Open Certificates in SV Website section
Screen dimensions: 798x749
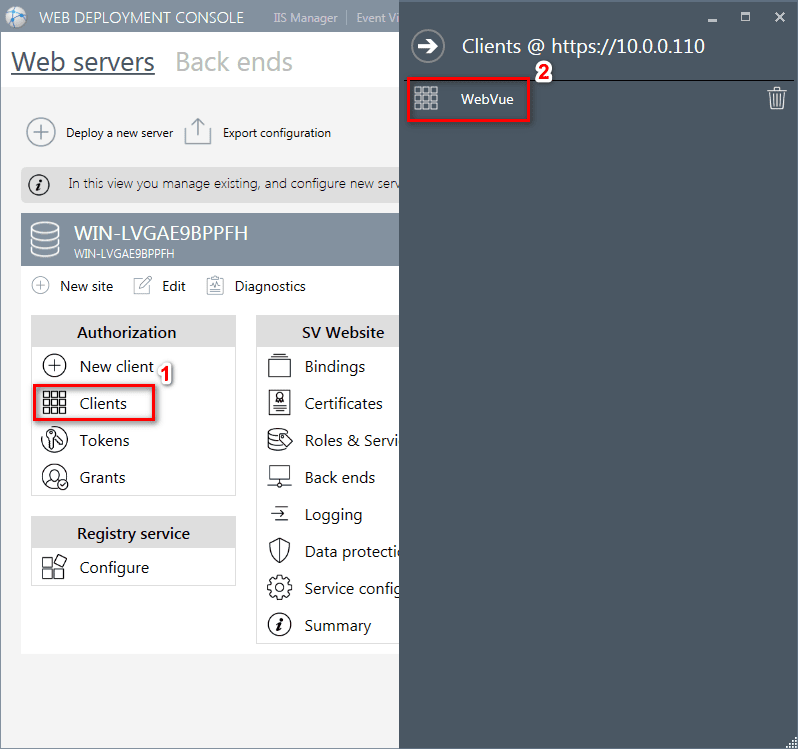[x=342, y=404]
